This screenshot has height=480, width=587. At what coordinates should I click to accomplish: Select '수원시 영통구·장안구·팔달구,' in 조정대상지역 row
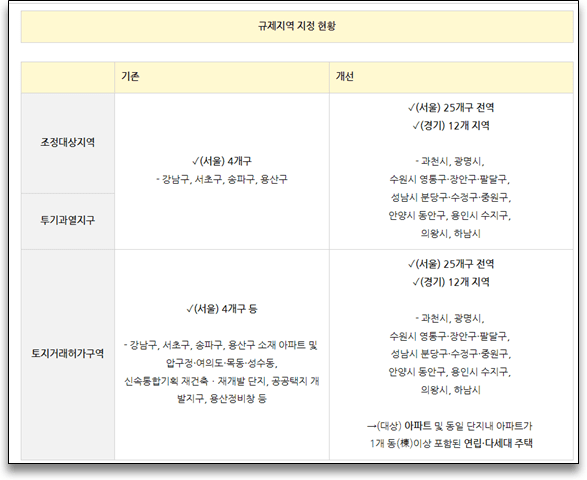click(450, 179)
